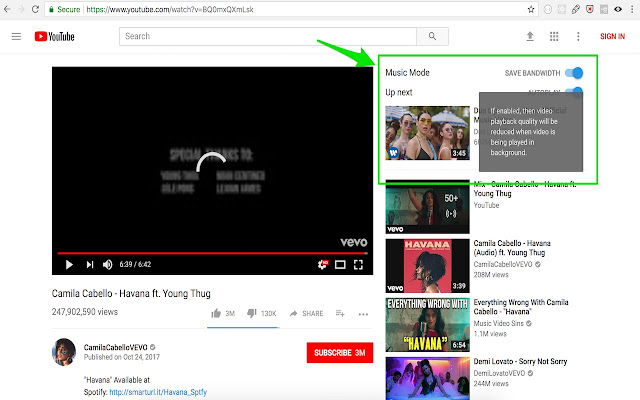Open Everything Wrong With Camila Cabello title
This screenshot has height=400, width=640.
(521, 307)
